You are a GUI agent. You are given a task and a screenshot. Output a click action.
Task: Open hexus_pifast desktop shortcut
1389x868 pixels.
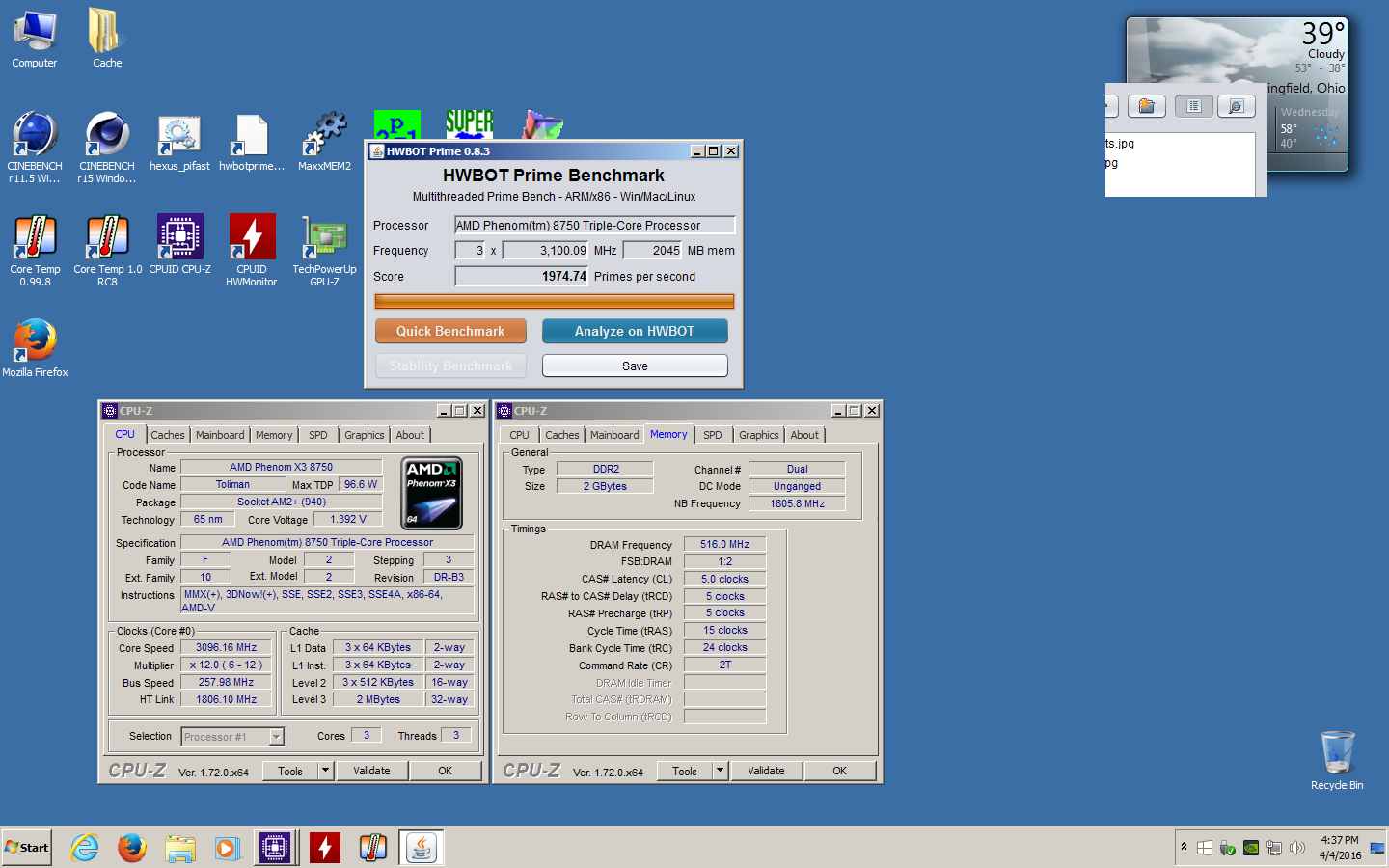coord(179,143)
